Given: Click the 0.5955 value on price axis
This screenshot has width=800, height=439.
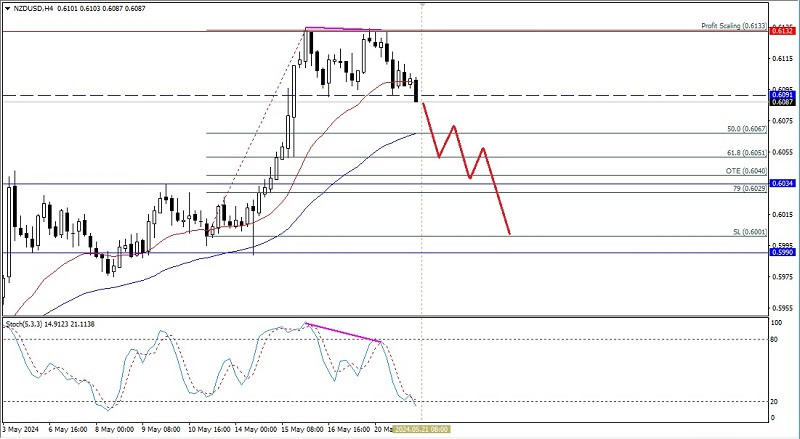Looking at the screenshot, I should (782, 308).
